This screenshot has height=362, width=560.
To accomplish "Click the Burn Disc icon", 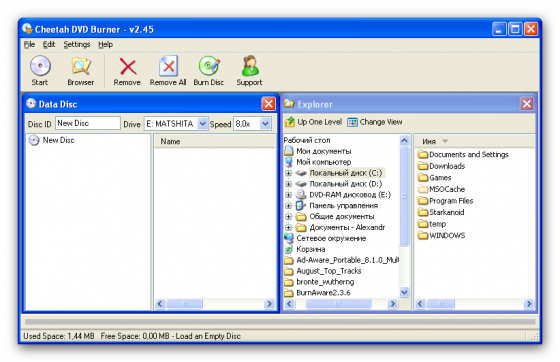I will (x=209, y=66).
